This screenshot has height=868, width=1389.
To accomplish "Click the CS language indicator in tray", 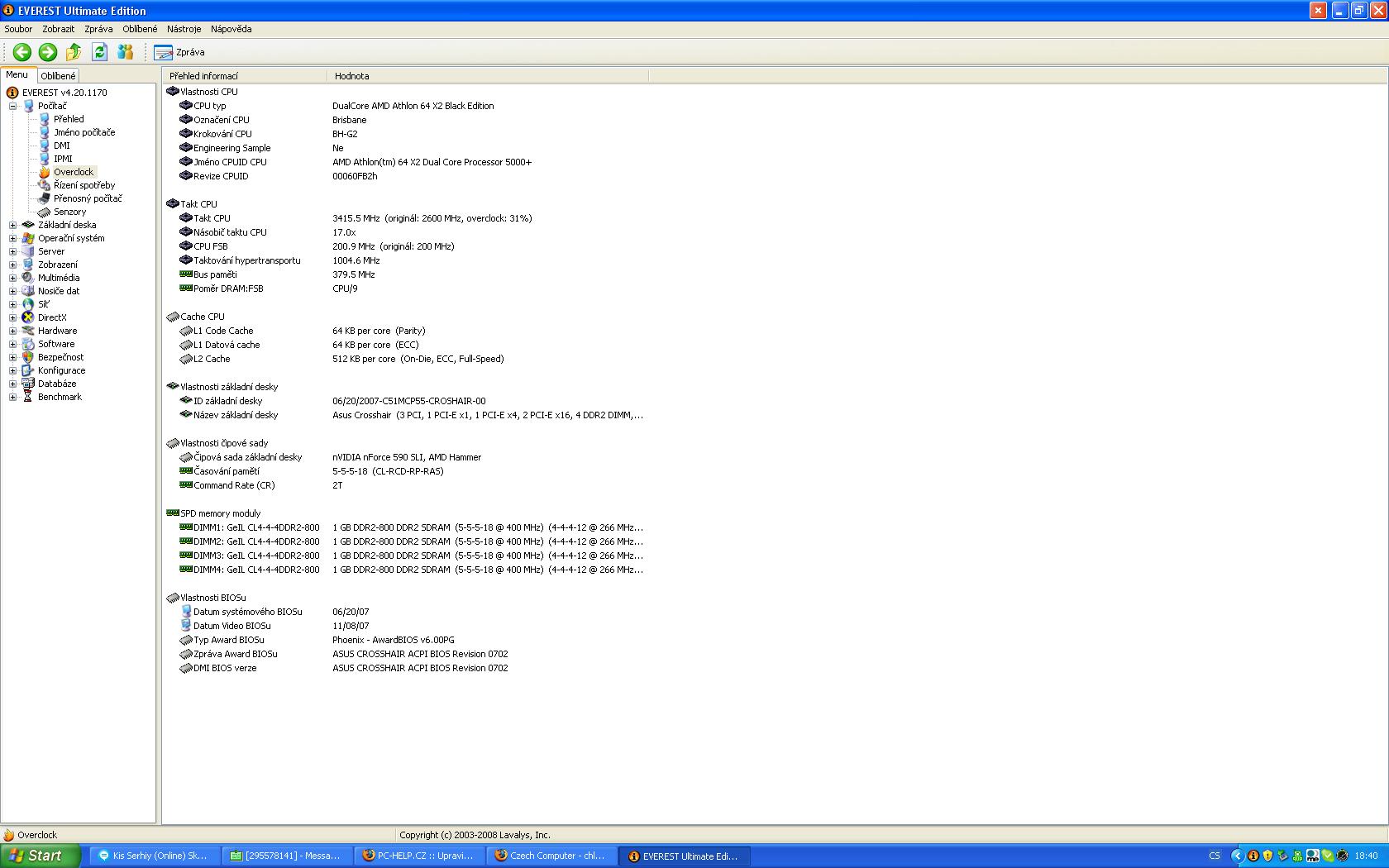I will click(1215, 856).
